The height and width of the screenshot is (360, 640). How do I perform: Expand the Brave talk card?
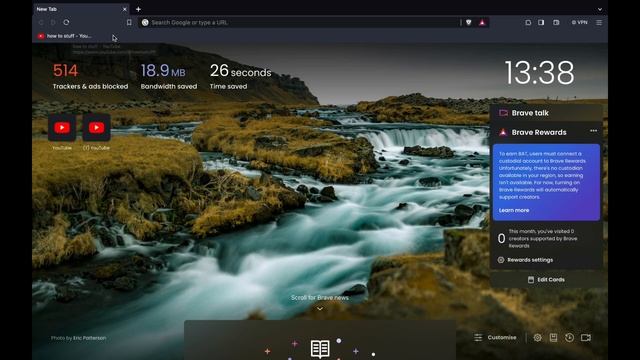click(x=546, y=113)
